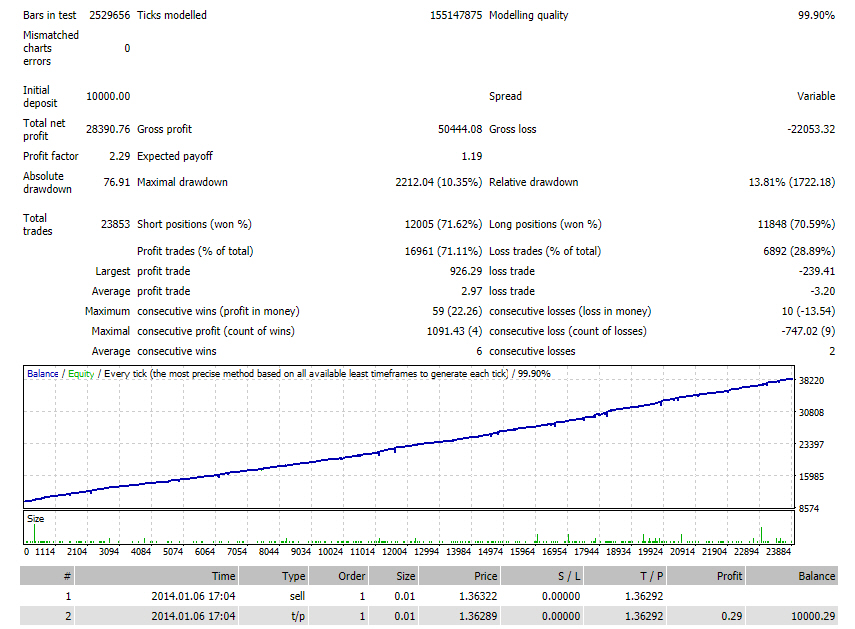Click the Profit factor value 2.29

[x=119, y=156]
